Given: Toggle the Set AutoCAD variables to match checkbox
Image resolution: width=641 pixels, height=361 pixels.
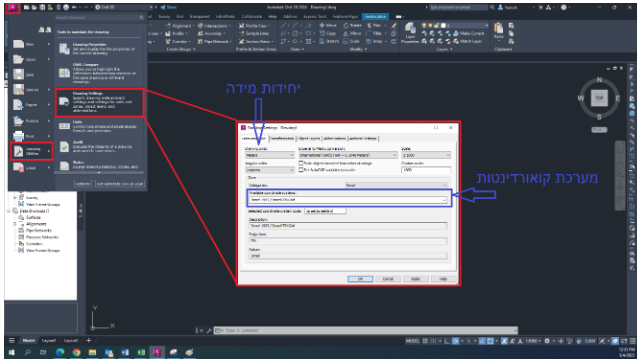Looking at the screenshot, I should pos(301,170).
